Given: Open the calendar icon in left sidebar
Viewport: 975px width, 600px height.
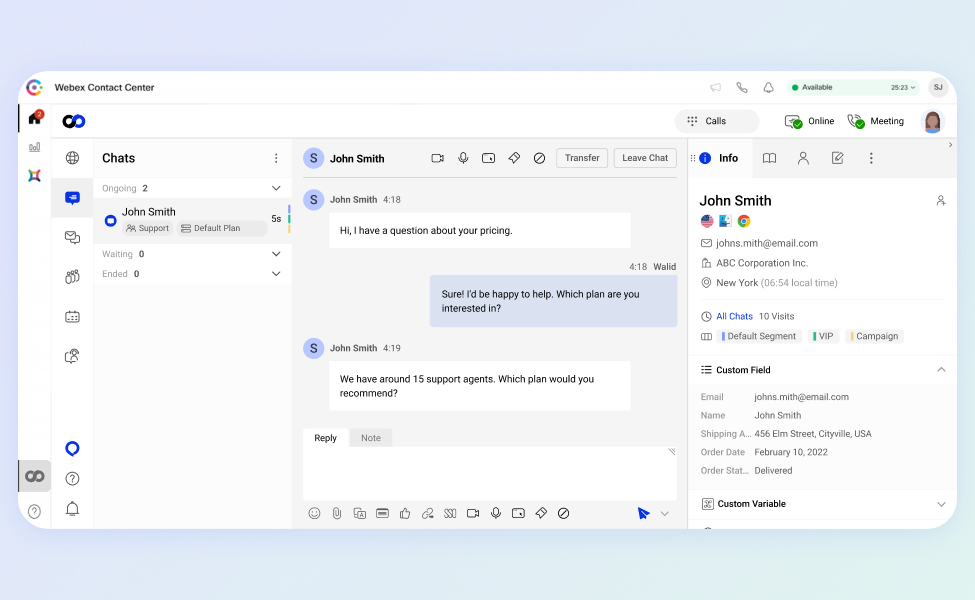Looking at the screenshot, I should [x=72, y=316].
